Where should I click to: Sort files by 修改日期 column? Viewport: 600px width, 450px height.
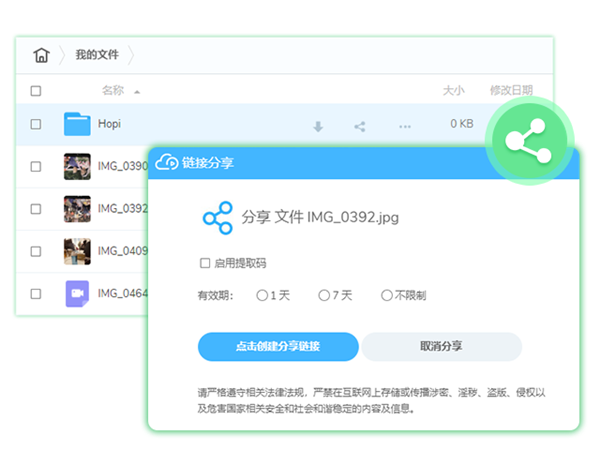click(511, 90)
